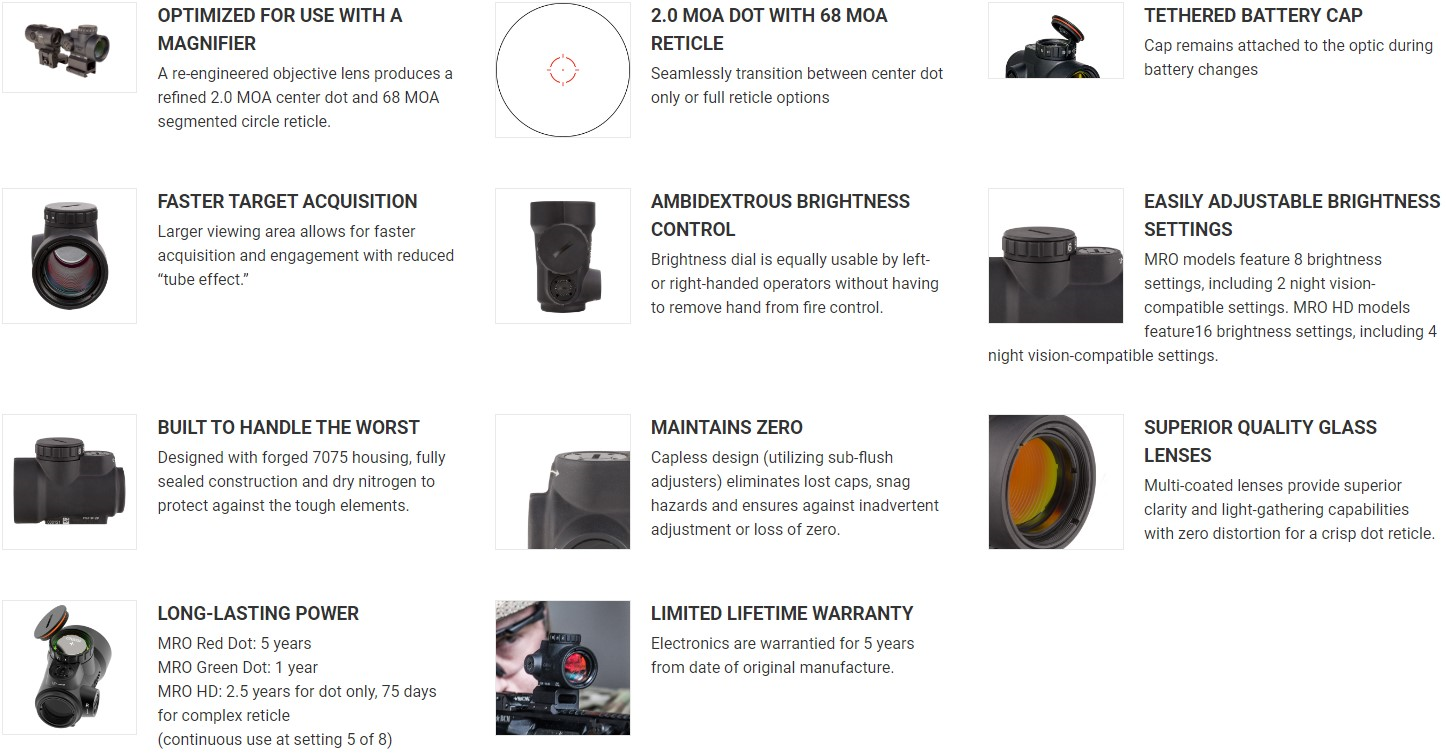
Task: Open the red segmented circle reticle image
Action: (x=563, y=70)
